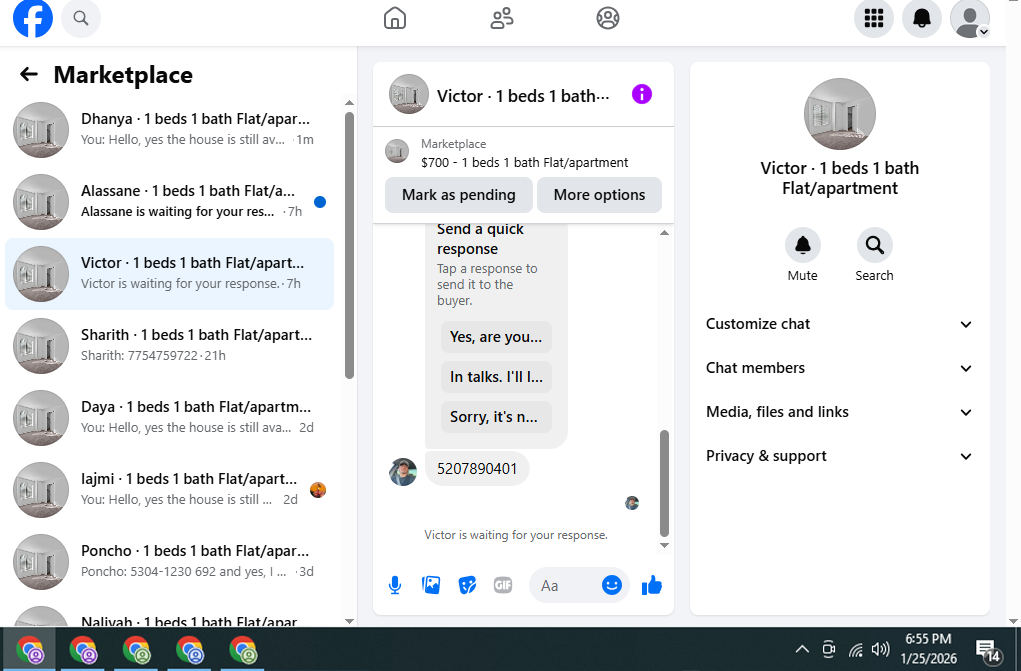Open Poncho's conversation
The image size is (1021, 671).
[x=169, y=562]
